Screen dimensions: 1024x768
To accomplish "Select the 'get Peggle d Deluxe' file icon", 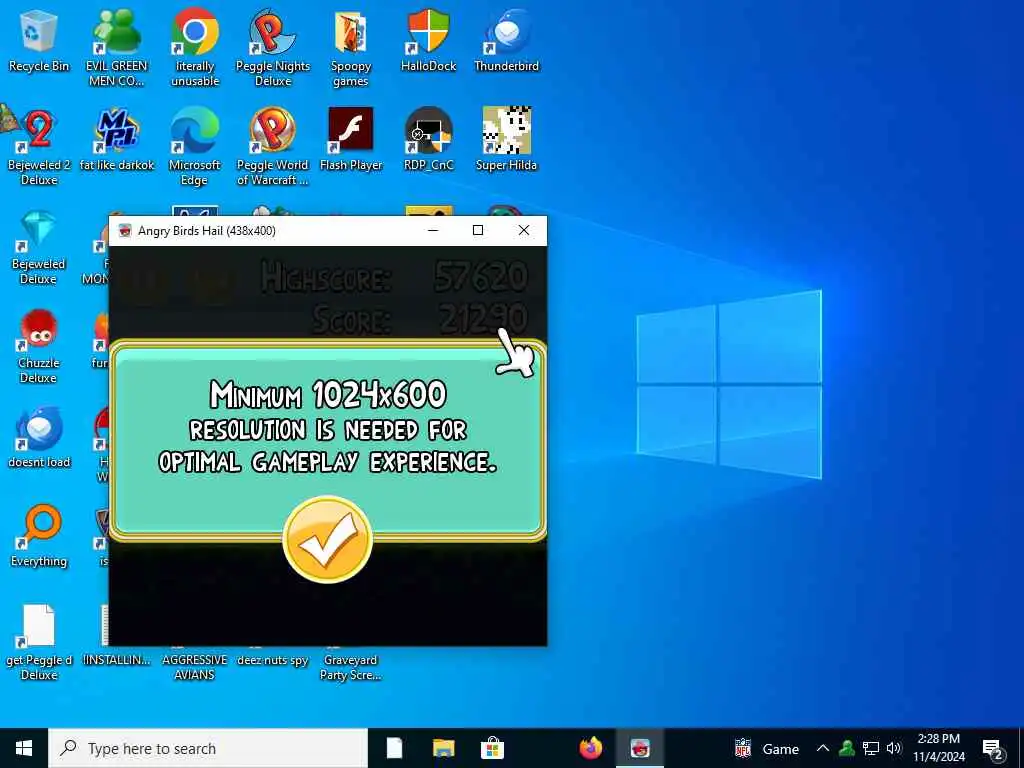I will tap(39, 643).
